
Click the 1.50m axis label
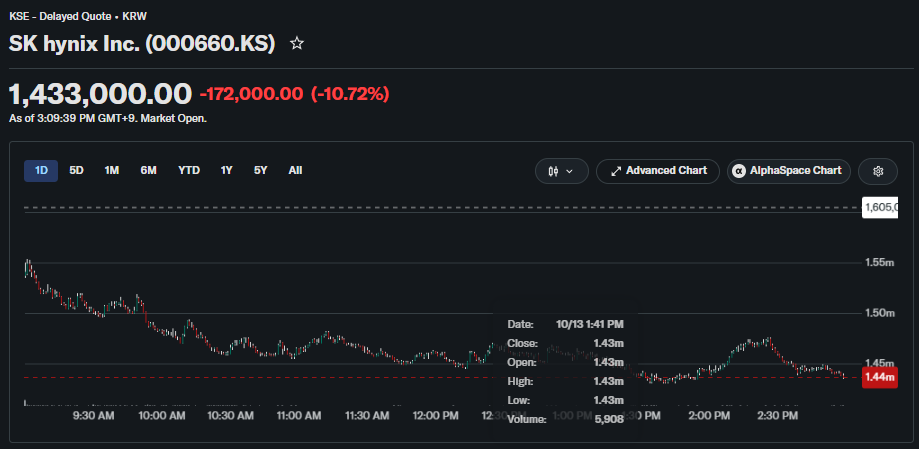(879, 314)
